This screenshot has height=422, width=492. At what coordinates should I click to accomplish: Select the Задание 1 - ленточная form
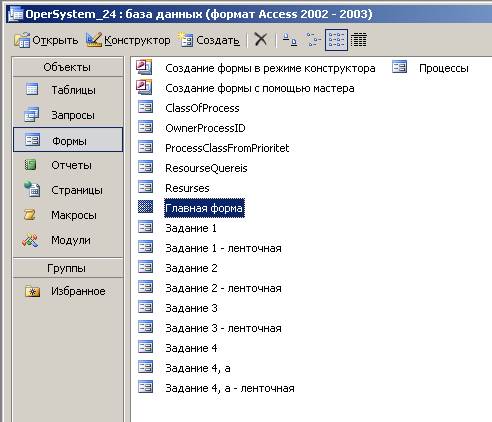tap(223, 248)
